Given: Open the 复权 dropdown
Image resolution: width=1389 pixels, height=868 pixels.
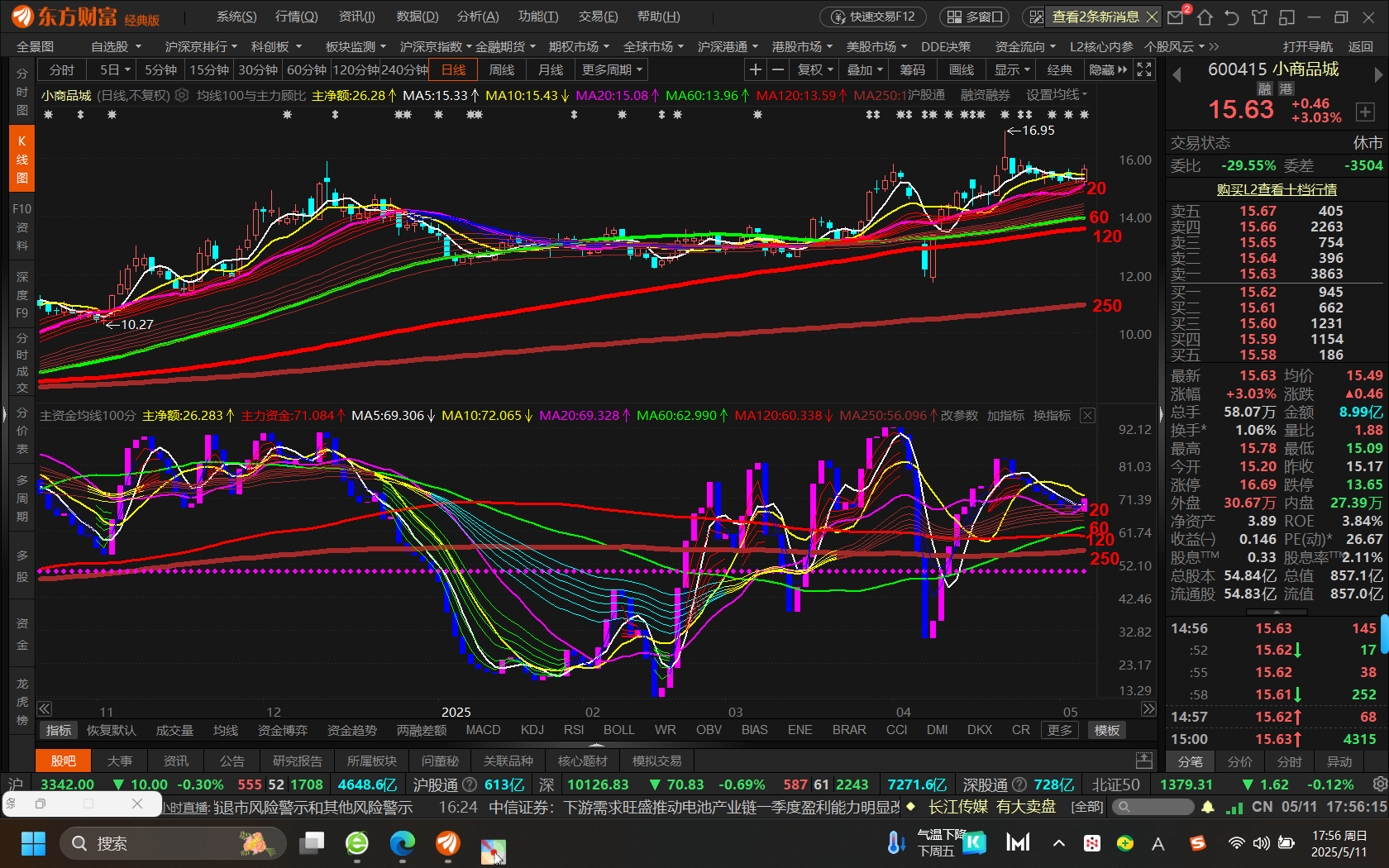Looking at the screenshot, I should point(815,70).
